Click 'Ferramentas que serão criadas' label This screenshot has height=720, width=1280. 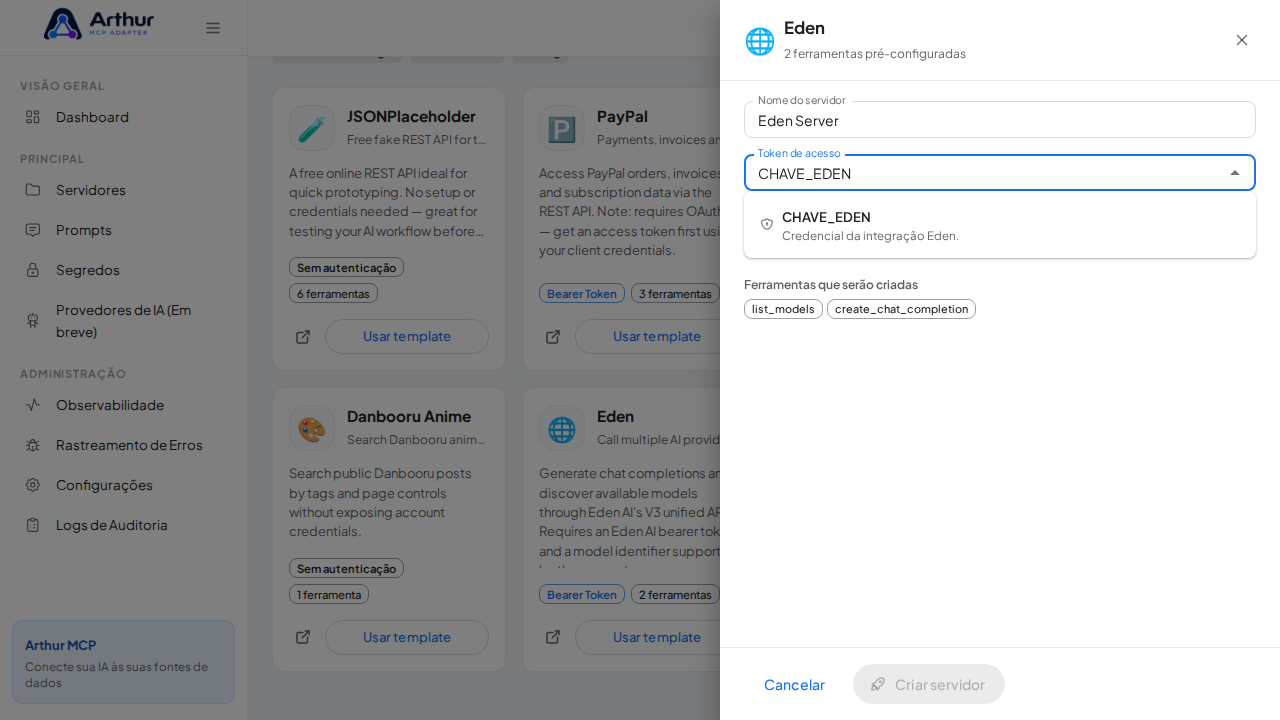click(x=831, y=284)
